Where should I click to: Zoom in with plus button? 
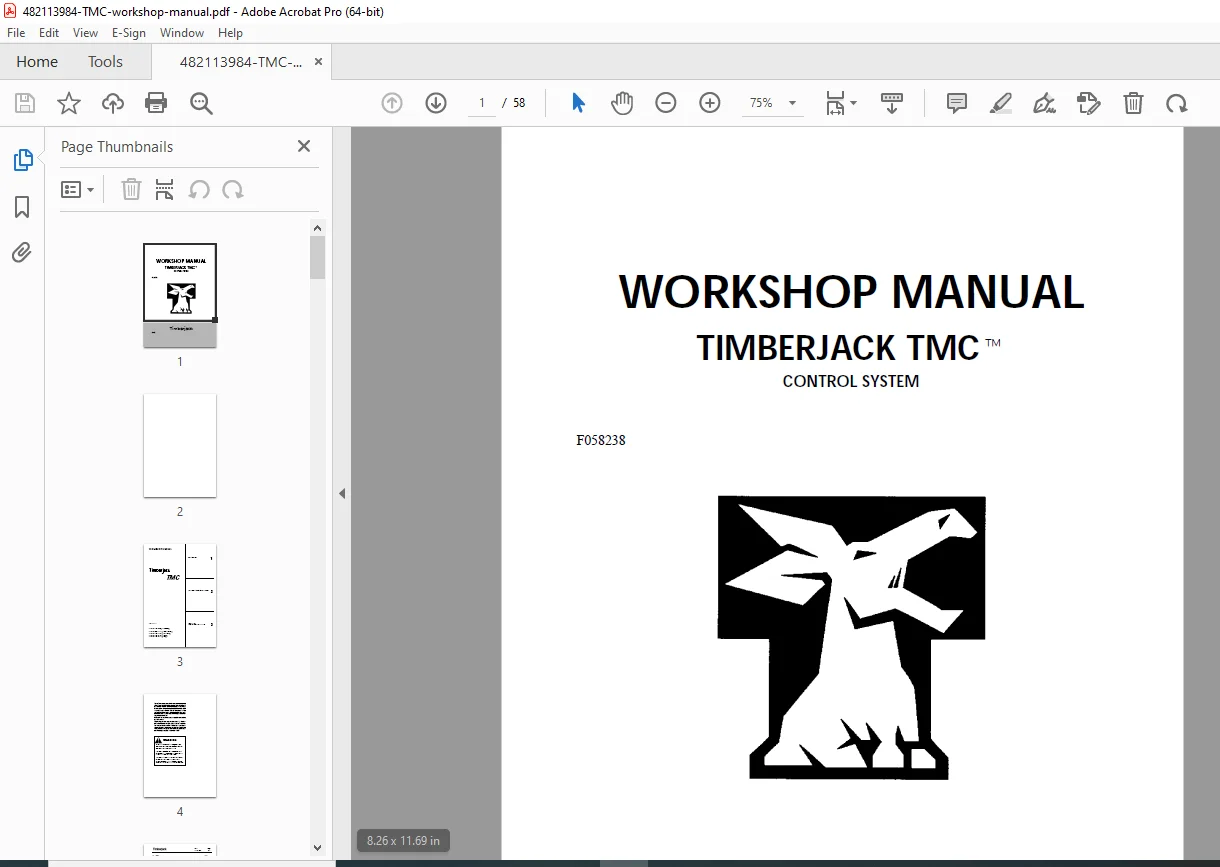tap(710, 103)
